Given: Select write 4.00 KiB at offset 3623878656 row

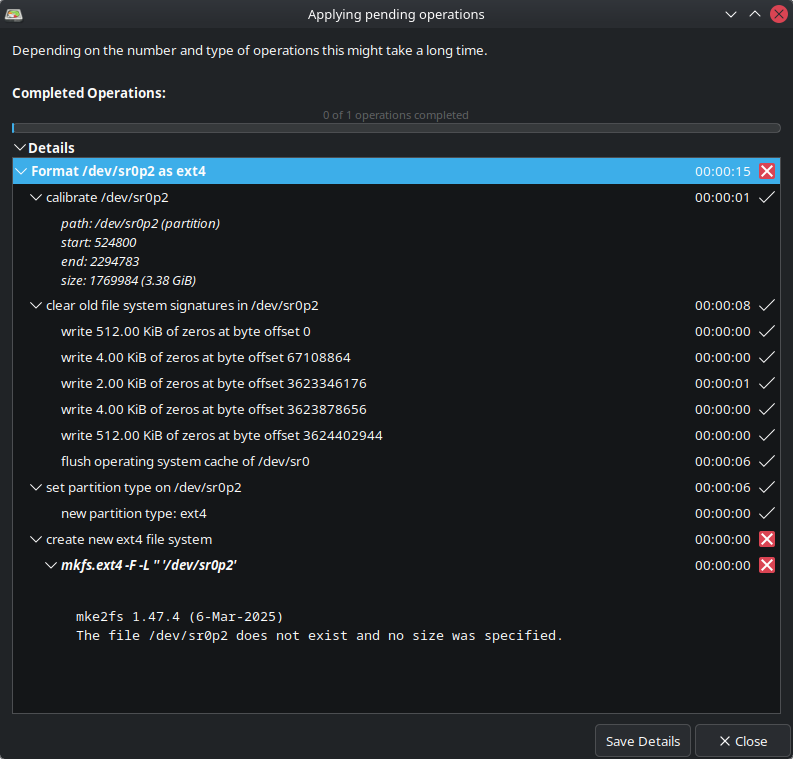Looking at the screenshot, I should click(396, 409).
